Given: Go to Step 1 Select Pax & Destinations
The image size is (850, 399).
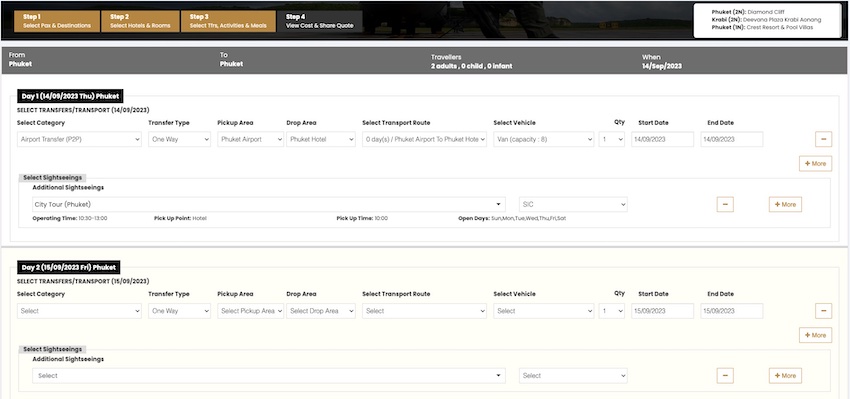Looking at the screenshot, I should 57,21.
